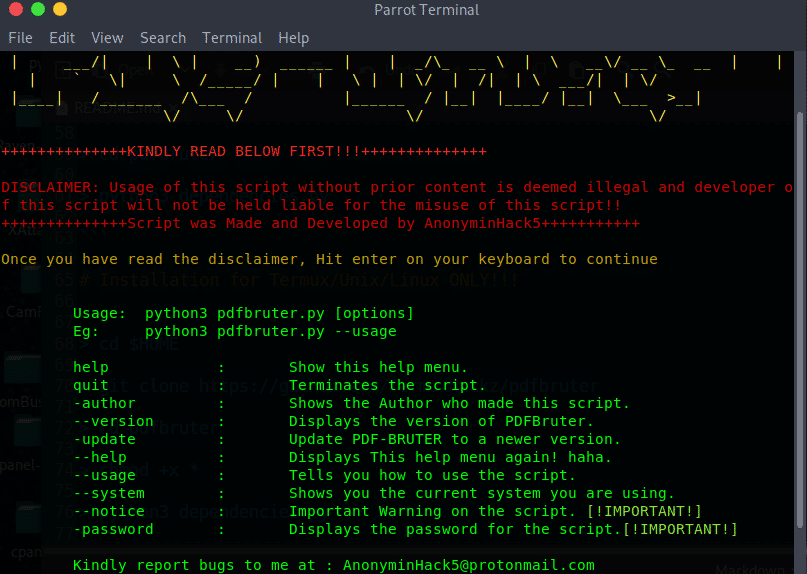Open the Search menu
The height and width of the screenshot is (574, 807).
click(x=163, y=38)
